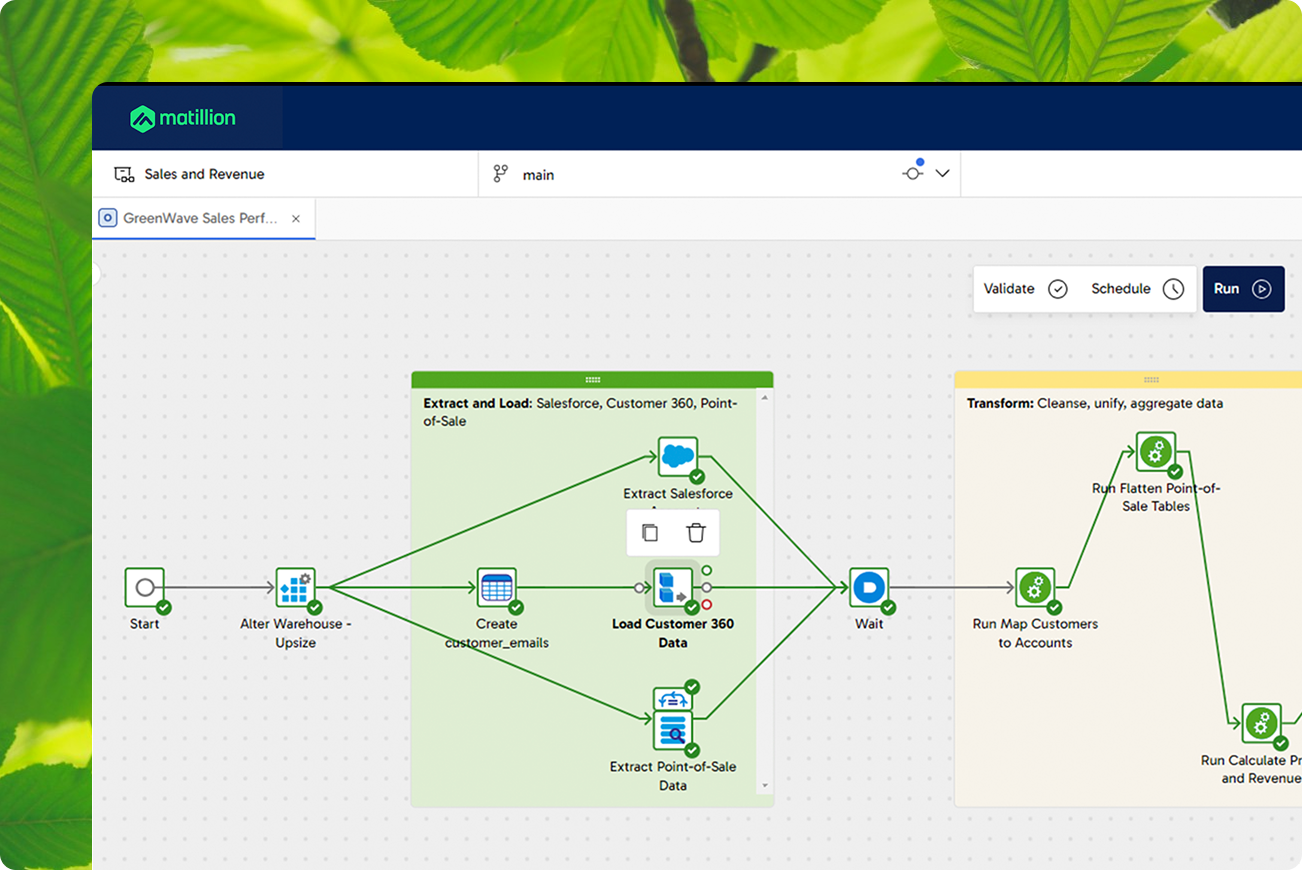Click the main branch name
The width and height of the screenshot is (1302, 870).
[538, 175]
